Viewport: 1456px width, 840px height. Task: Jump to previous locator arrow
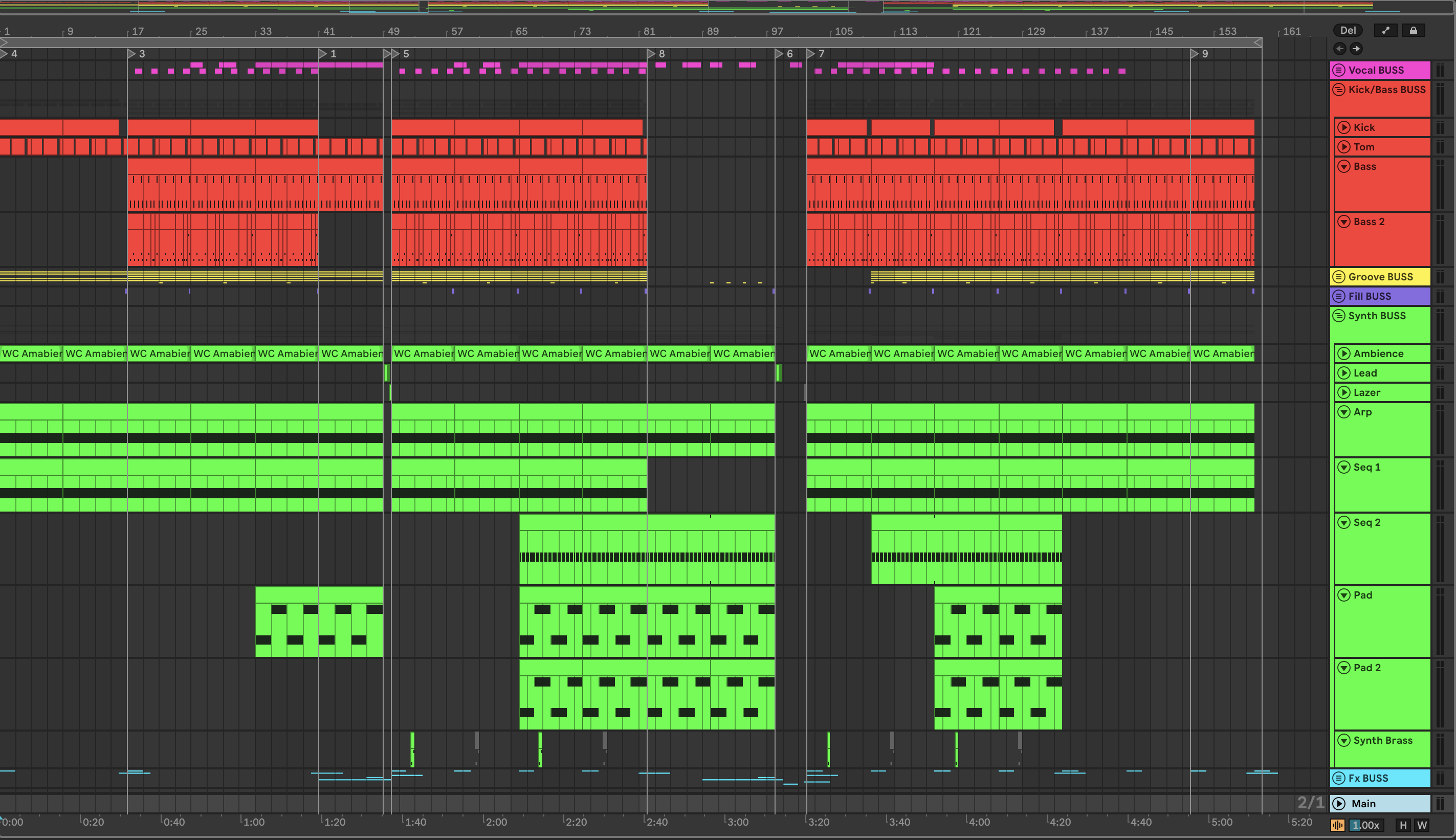tap(1339, 49)
